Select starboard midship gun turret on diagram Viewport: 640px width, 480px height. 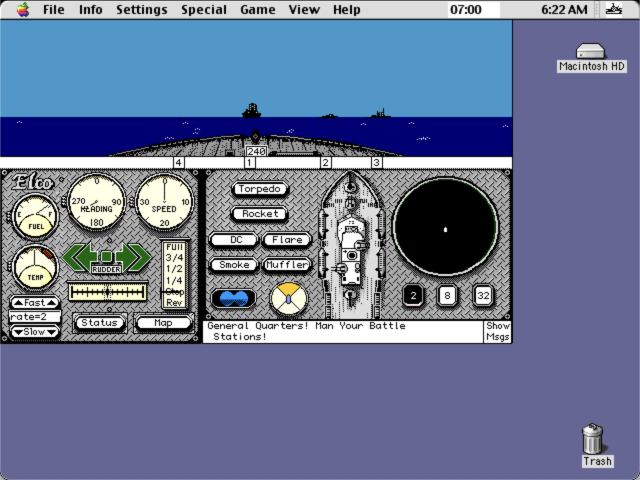(x=361, y=245)
